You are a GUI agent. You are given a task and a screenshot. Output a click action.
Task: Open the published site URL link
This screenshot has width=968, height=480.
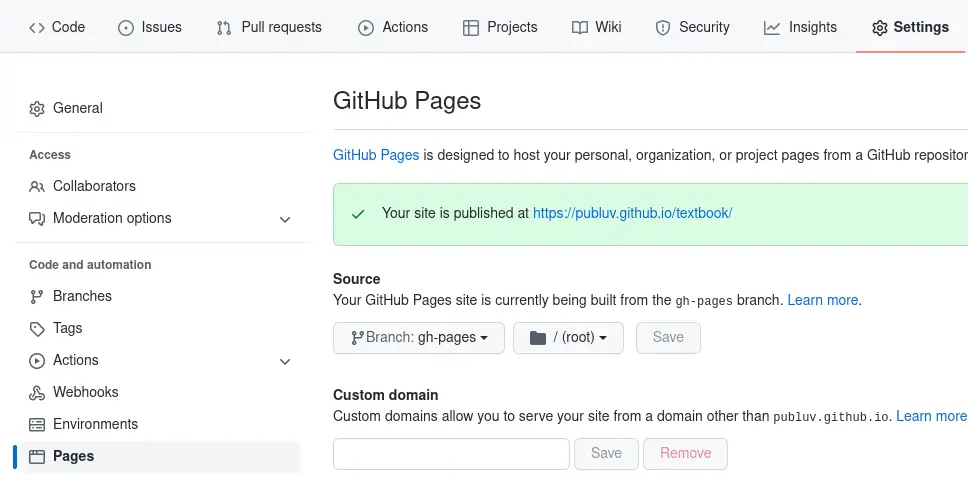point(632,213)
